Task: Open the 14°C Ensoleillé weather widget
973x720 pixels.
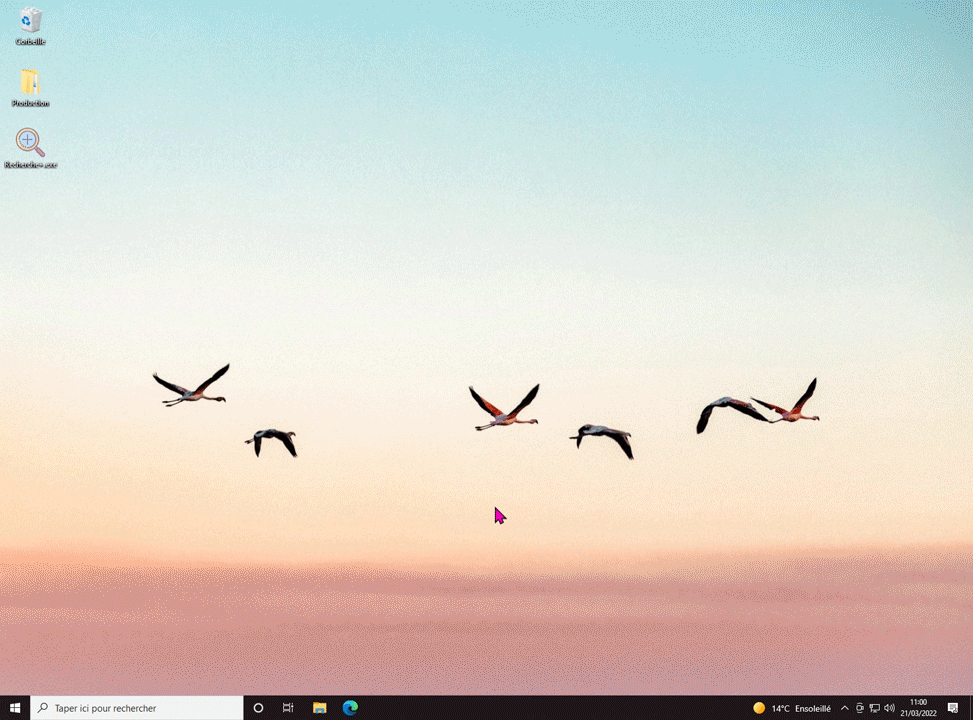Action: click(x=792, y=708)
